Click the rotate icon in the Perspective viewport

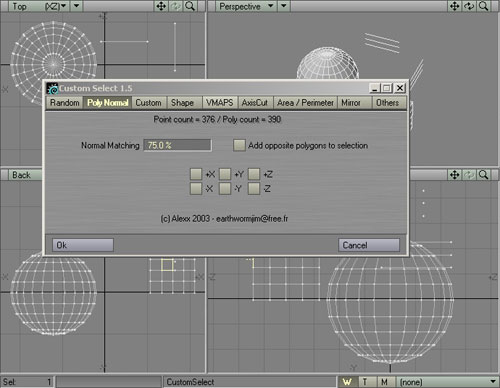pyautogui.click(x=469, y=6)
